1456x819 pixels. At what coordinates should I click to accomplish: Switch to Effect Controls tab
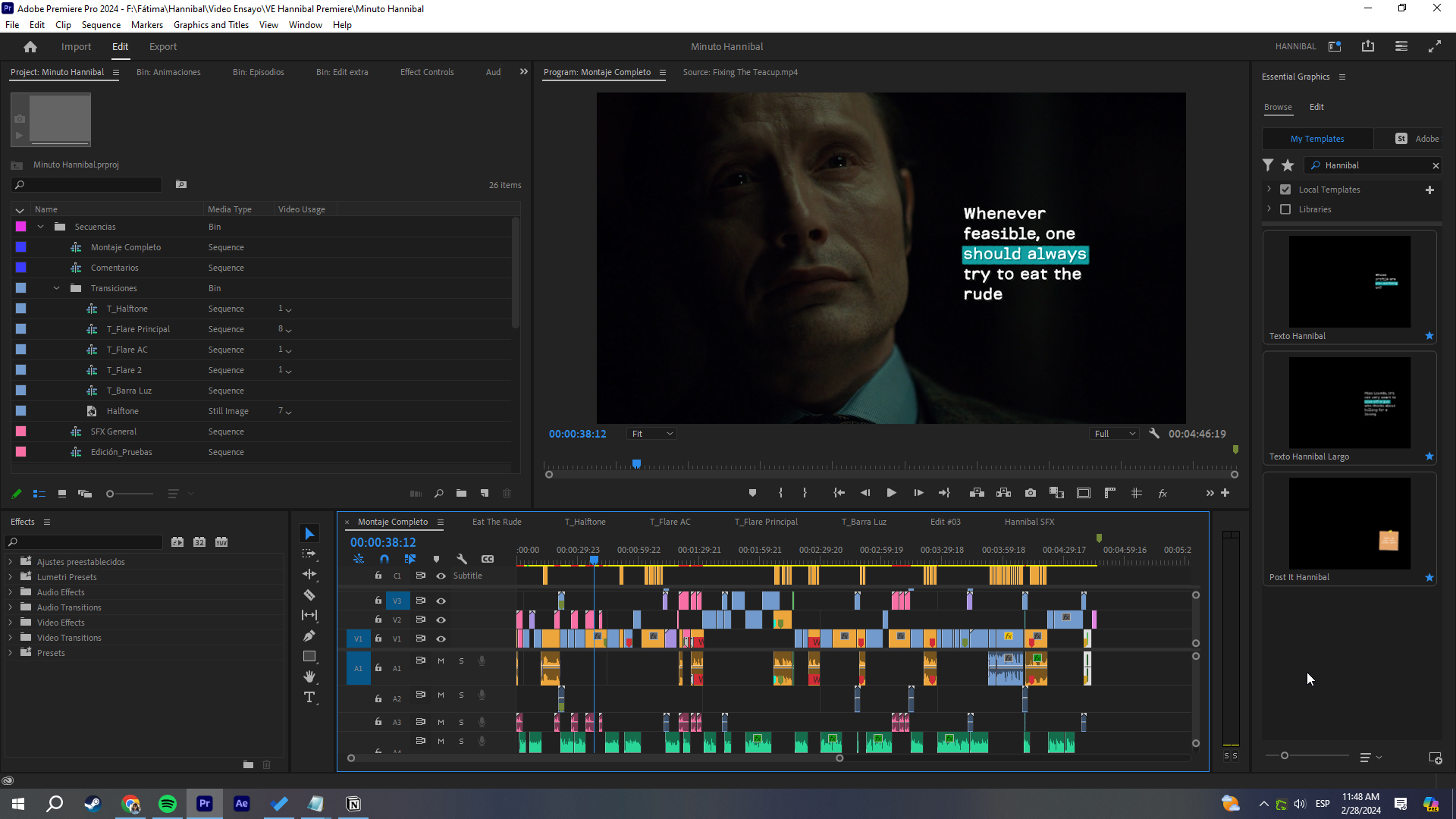[x=427, y=72]
